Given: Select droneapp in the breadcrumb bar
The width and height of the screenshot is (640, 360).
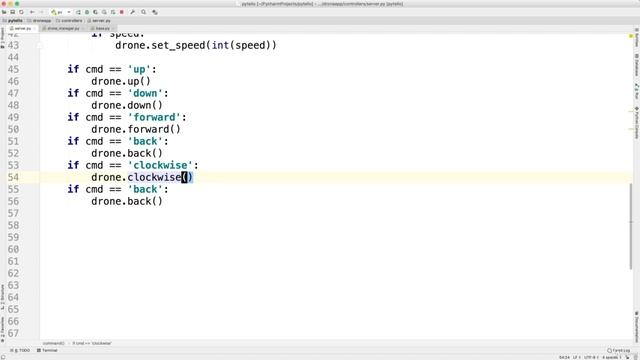Looking at the screenshot, I should coord(40,20).
